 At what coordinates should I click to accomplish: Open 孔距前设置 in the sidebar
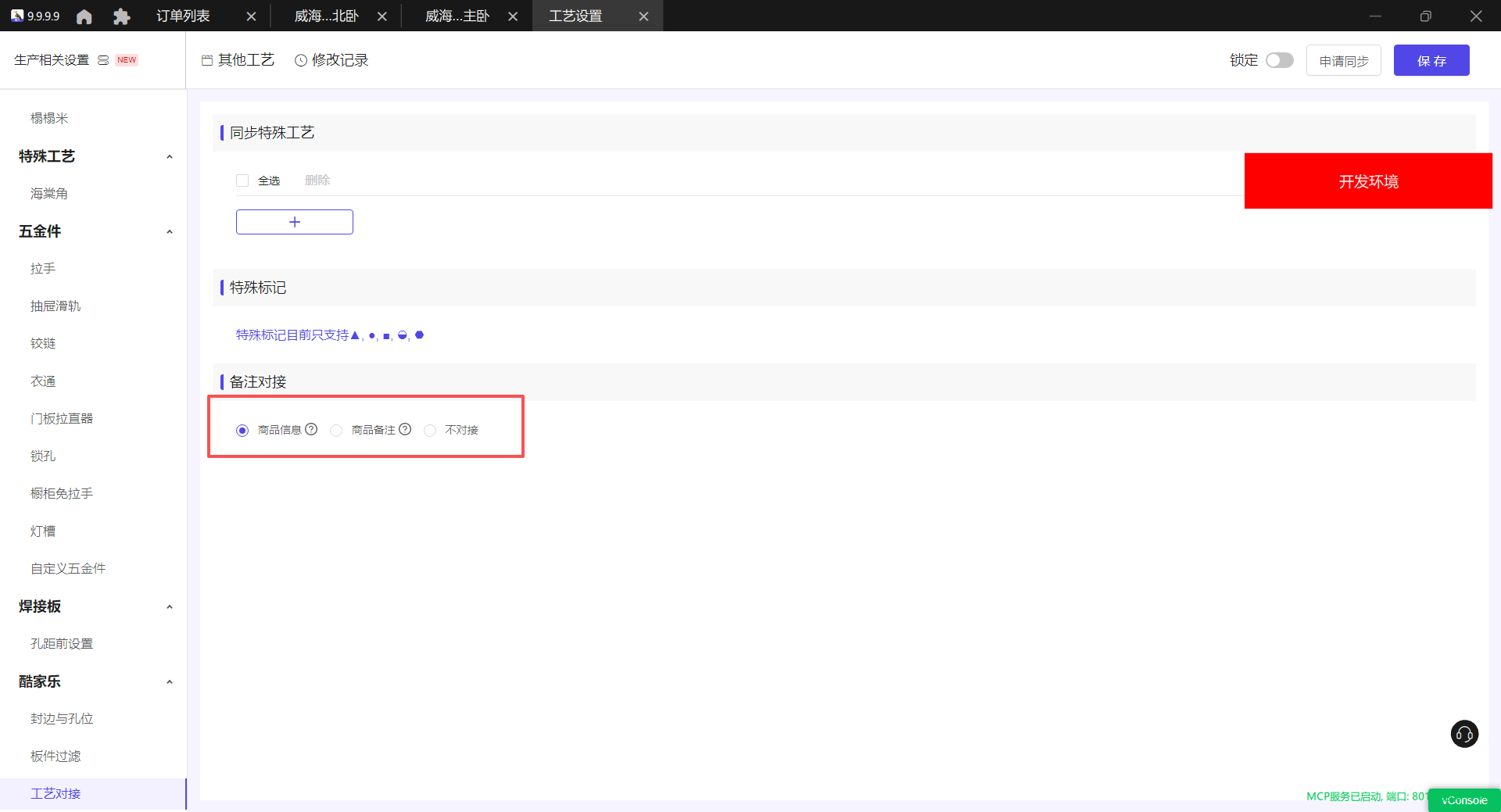[x=62, y=644]
